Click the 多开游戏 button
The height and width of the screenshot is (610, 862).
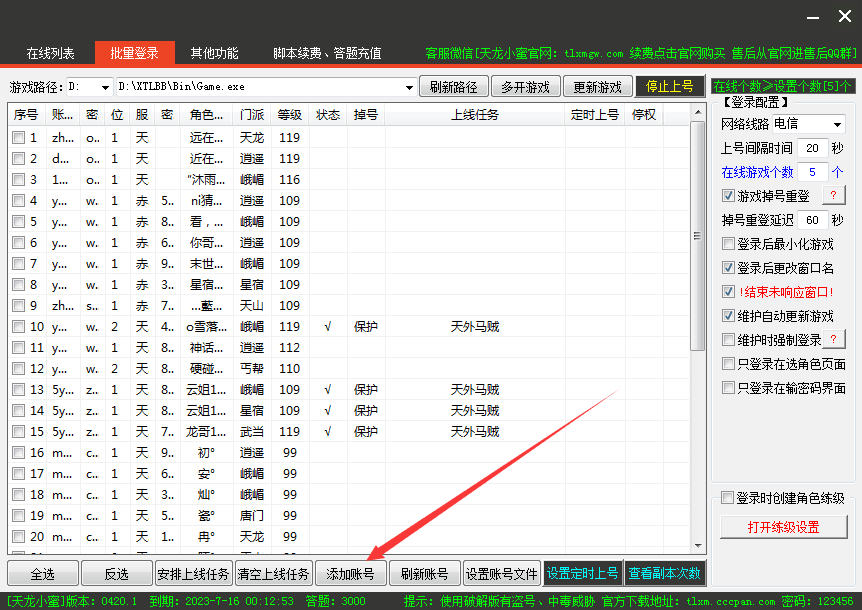[526, 87]
